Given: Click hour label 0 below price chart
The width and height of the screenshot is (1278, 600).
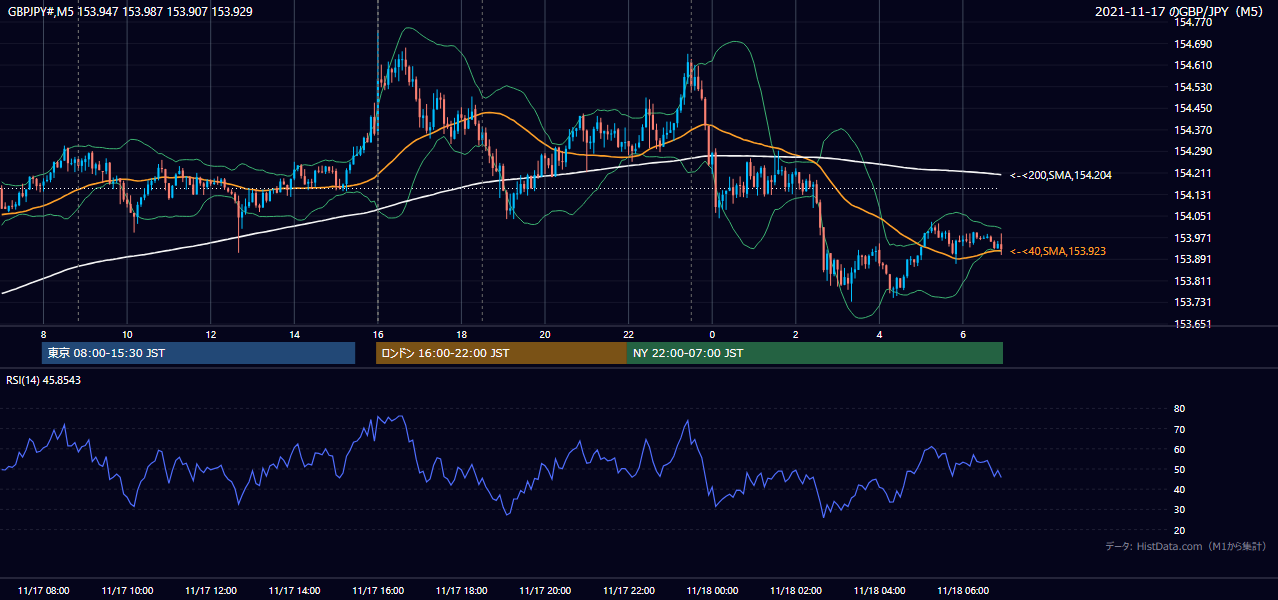Looking at the screenshot, I should (712, 334).
